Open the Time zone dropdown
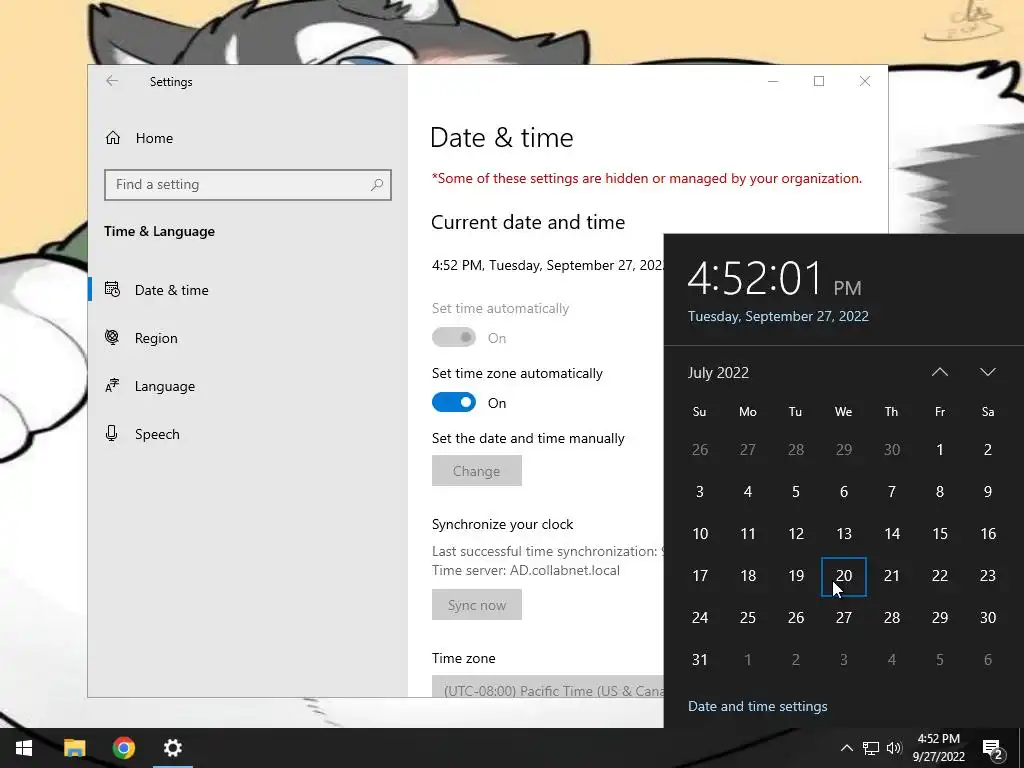 548,686
